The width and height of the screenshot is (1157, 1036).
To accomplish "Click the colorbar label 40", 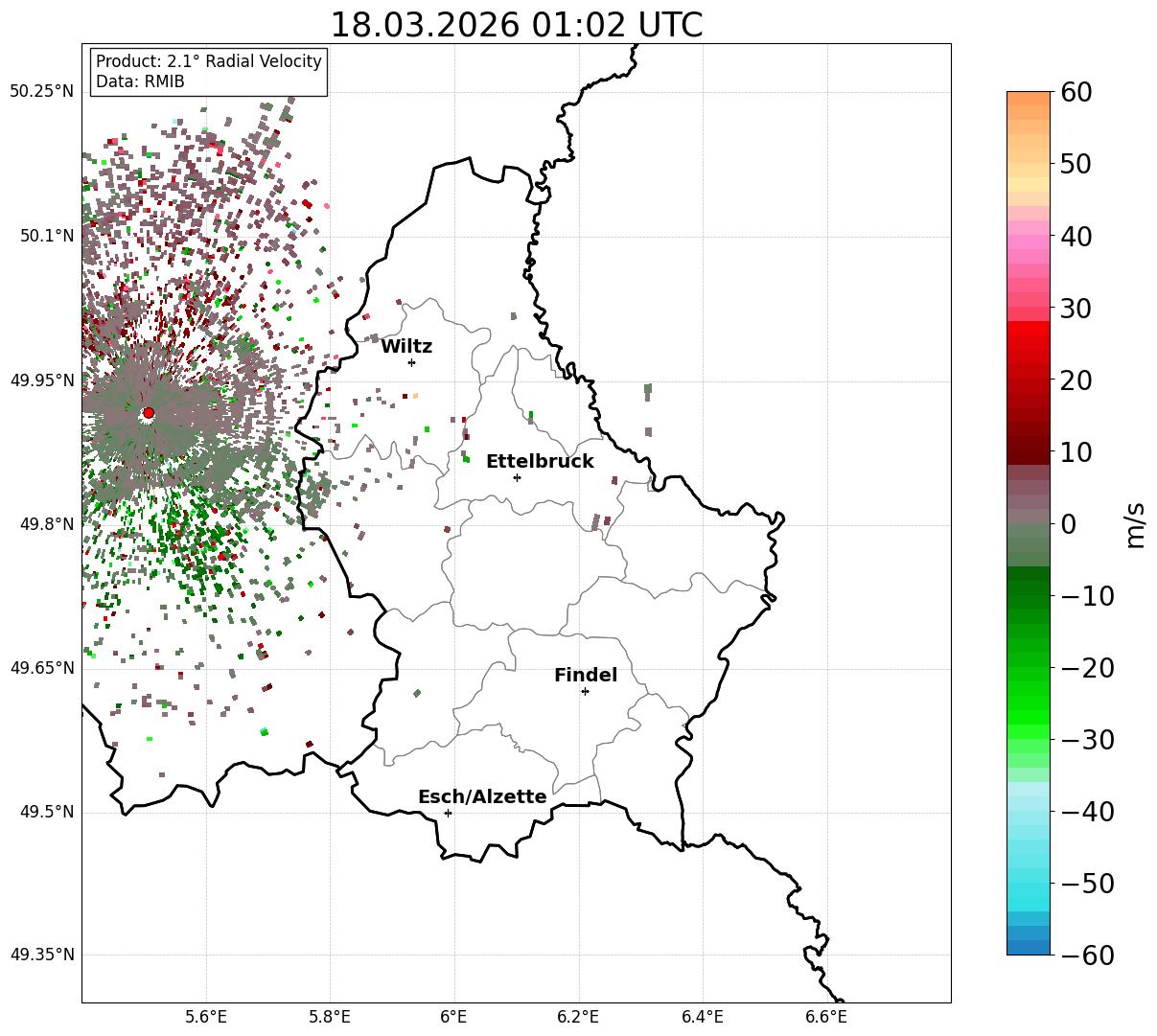I will pos(1075,236).
